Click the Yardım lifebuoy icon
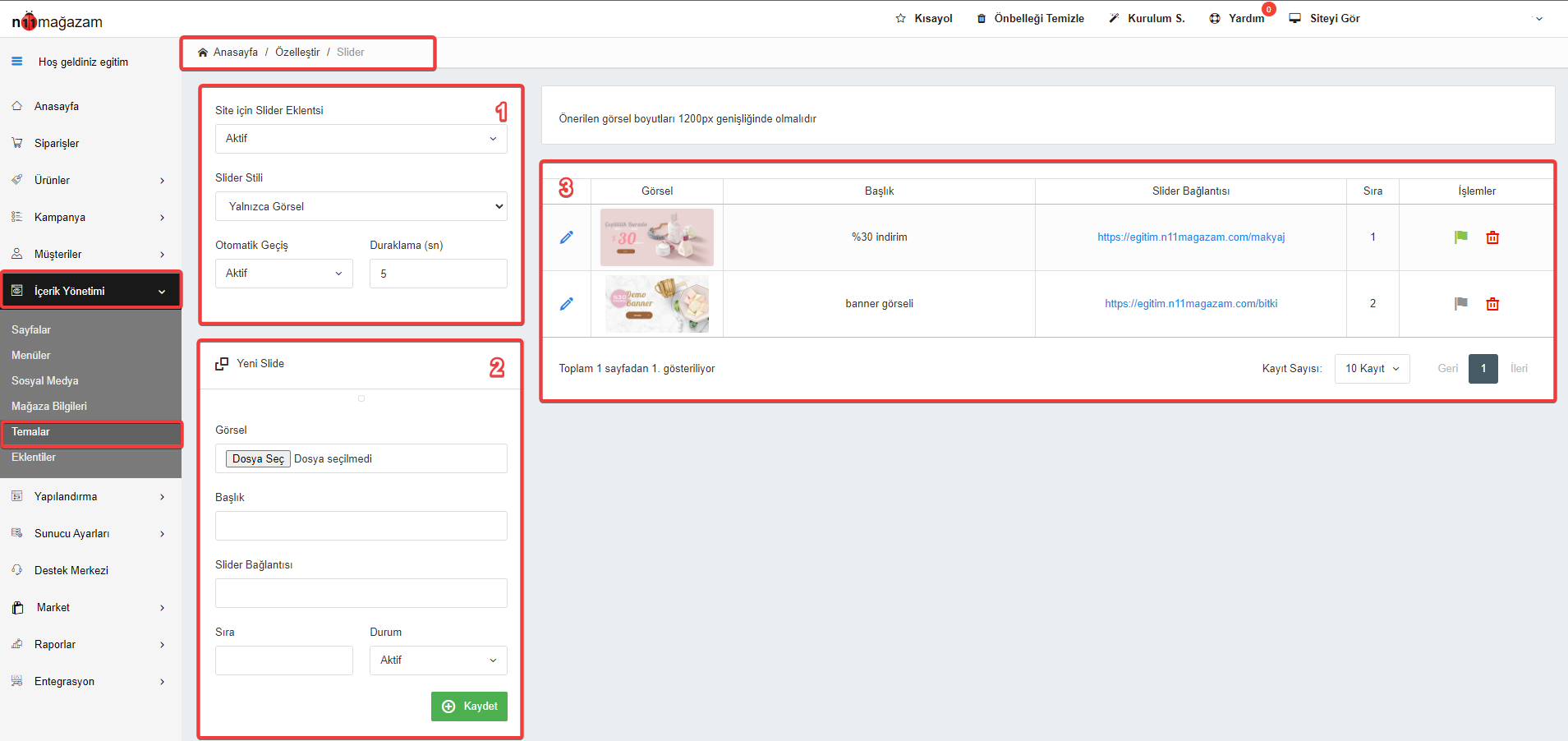The height and width of the screenshot is (741, 1568). tap(1215, 18)
